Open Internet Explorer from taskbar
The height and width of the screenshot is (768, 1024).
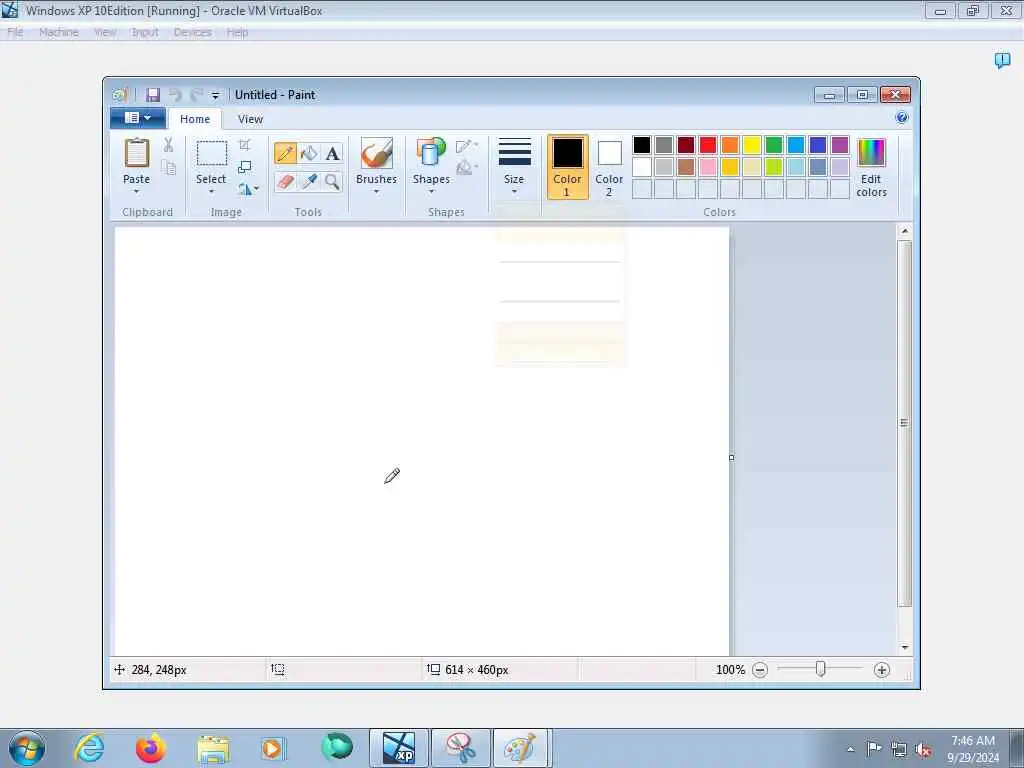(x=89, y=748)
